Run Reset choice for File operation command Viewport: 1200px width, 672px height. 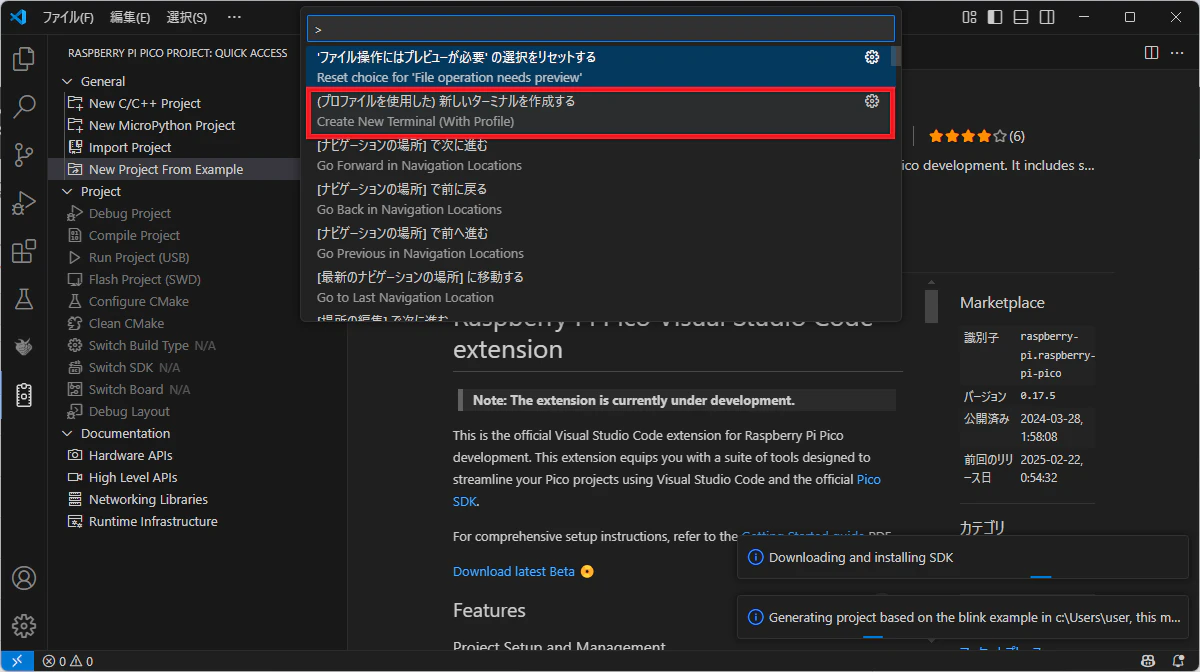tap(597, 67)
